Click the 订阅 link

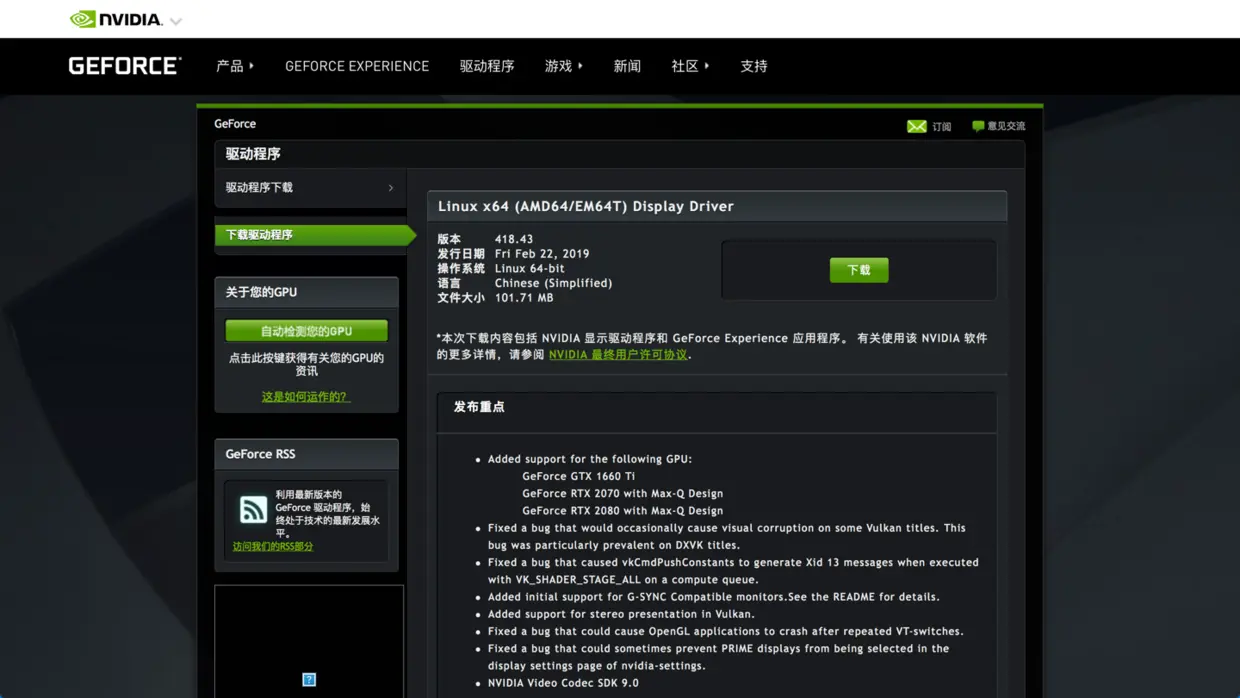[x=942, y=127]
